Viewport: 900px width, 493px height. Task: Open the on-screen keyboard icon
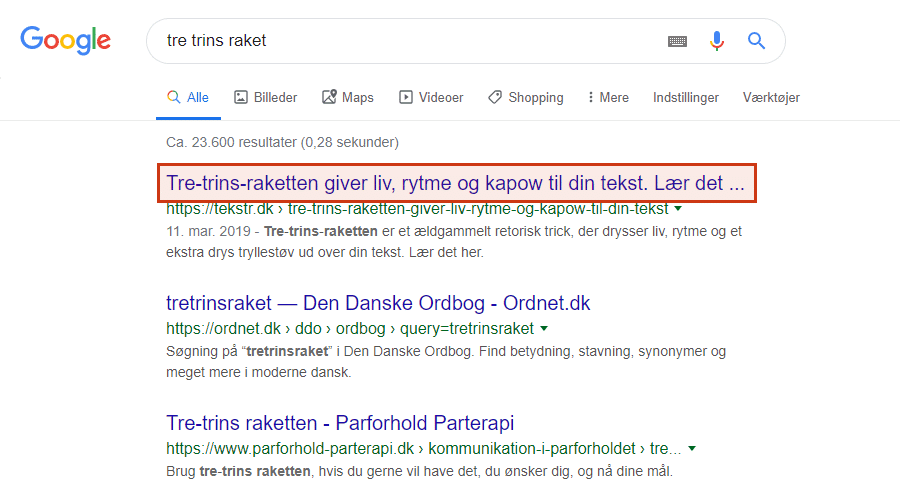[x=677, y=41]
